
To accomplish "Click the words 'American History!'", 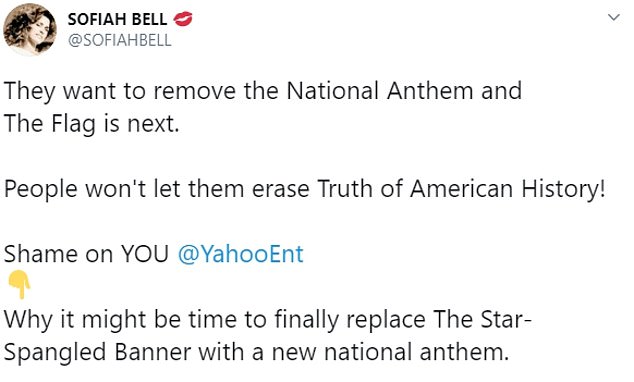I will pyautogui.click(x=508, y=189).
